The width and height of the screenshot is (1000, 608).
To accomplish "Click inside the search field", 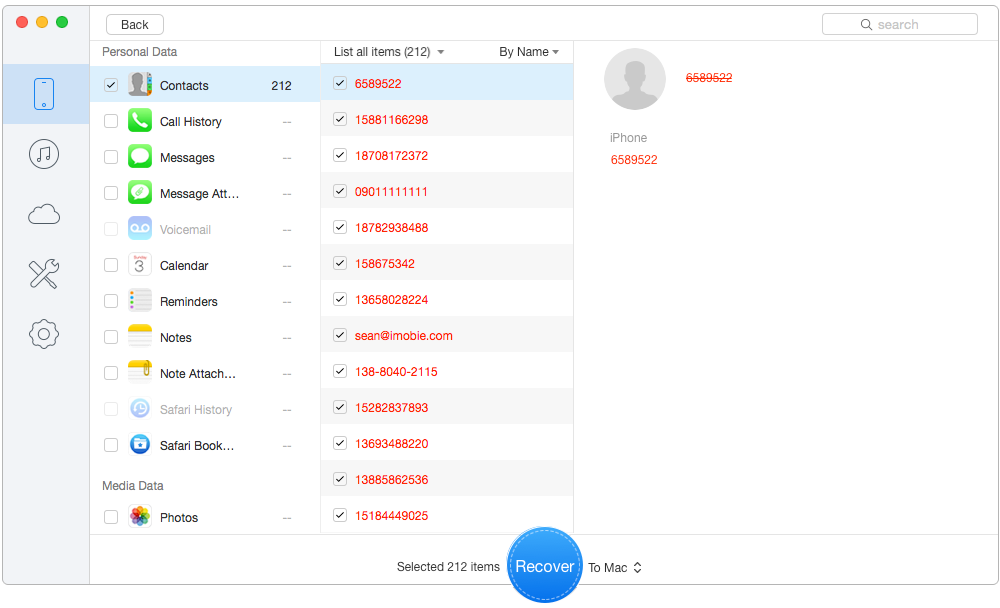I will tap(899, 24).
